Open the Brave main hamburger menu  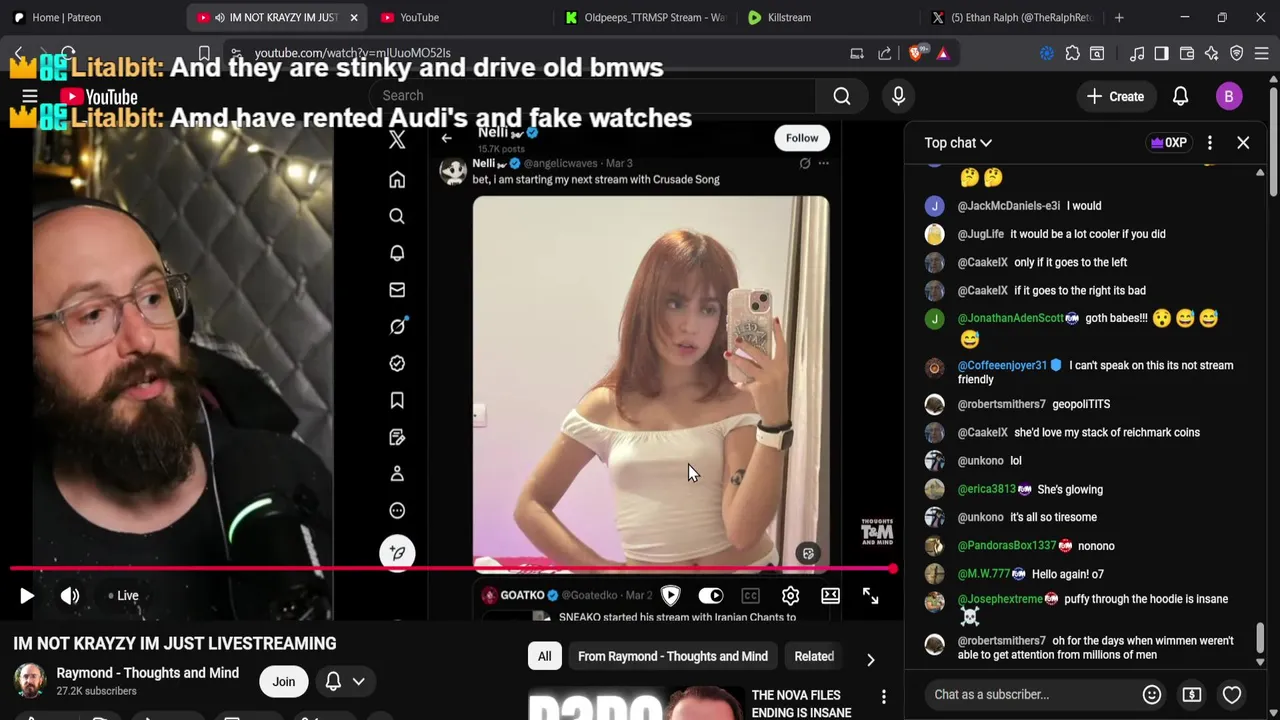pyautogui.click(x=1262, y=53)
